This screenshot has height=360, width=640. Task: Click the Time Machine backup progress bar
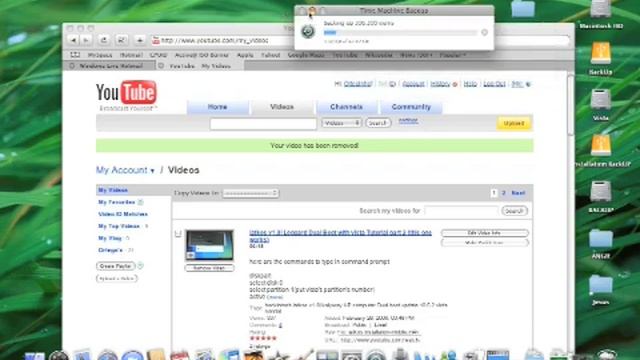tap(400, 33)
